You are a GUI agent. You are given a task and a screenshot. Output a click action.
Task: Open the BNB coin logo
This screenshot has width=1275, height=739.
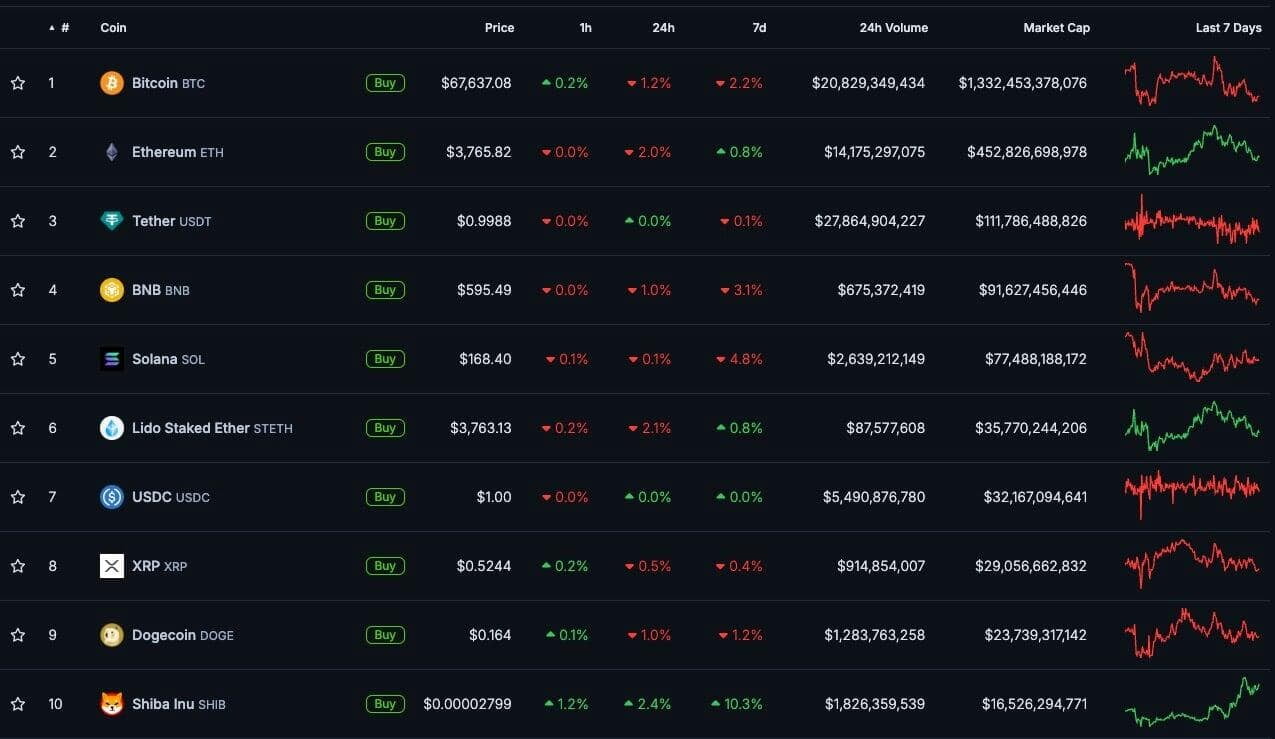[112, 290]
